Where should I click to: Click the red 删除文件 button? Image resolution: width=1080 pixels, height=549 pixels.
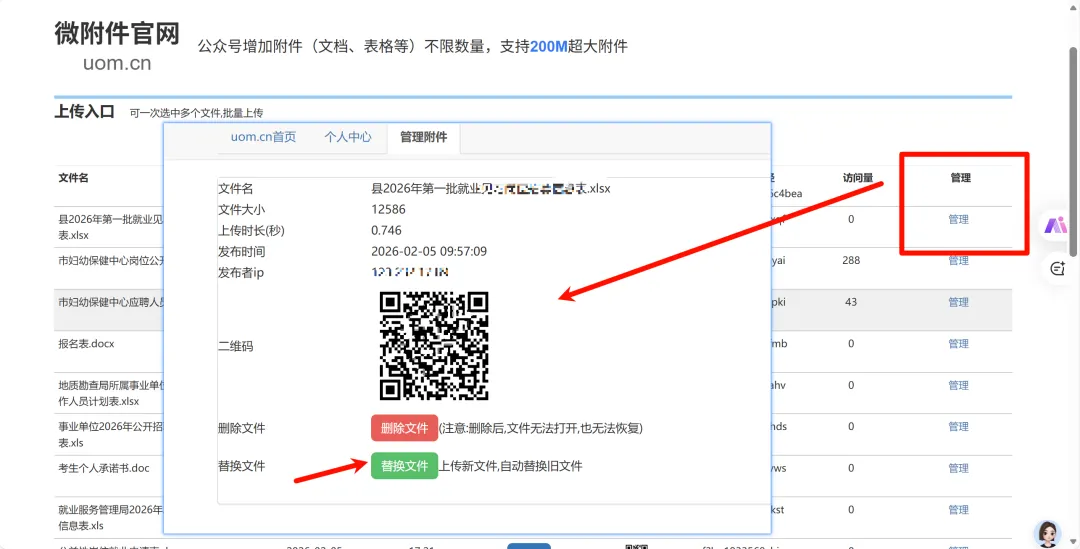404,428
